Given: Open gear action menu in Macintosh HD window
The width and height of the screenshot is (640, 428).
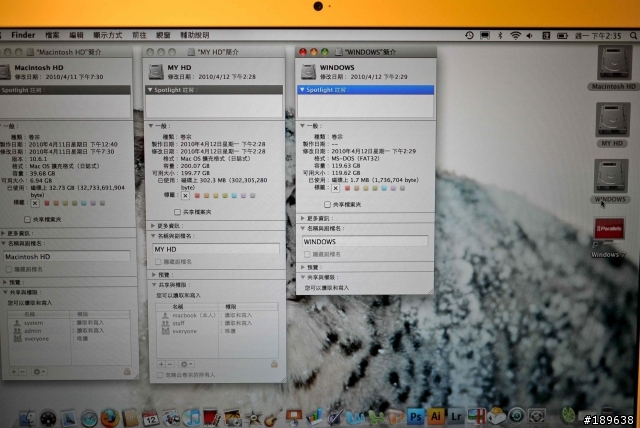Looking at the screenshot, I should (39, 372).
